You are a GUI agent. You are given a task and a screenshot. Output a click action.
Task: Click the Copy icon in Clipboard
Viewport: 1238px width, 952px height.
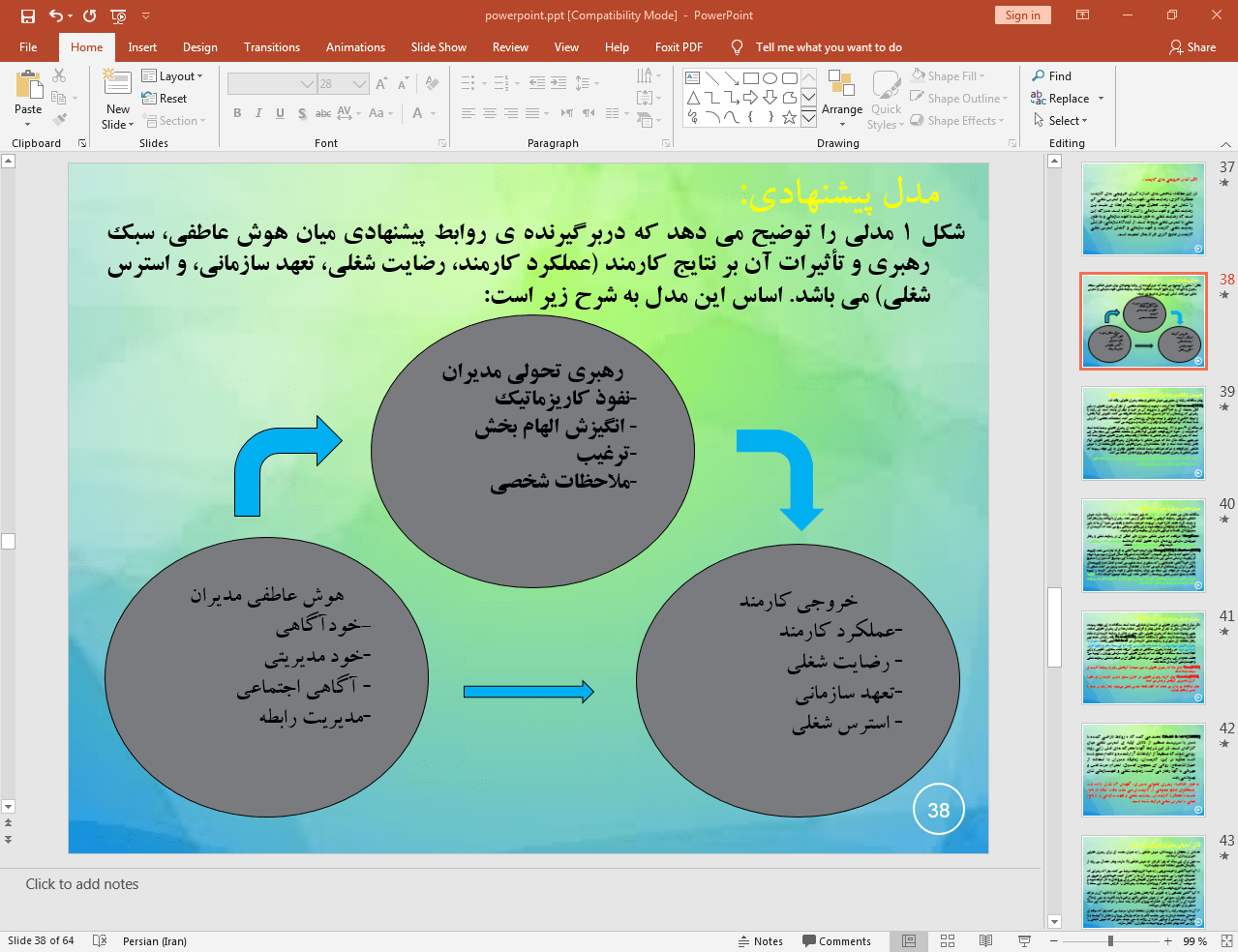(59, 98)
